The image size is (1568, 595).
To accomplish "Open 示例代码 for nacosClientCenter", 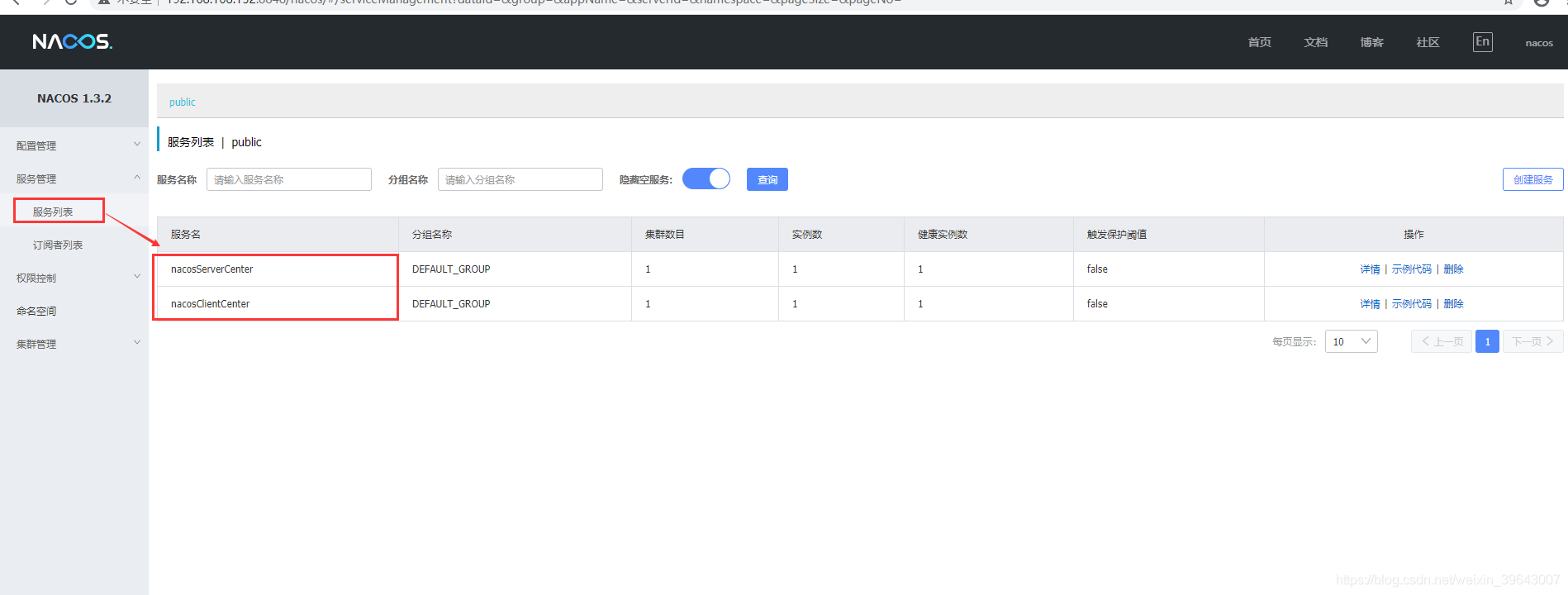I will 1411,304.
